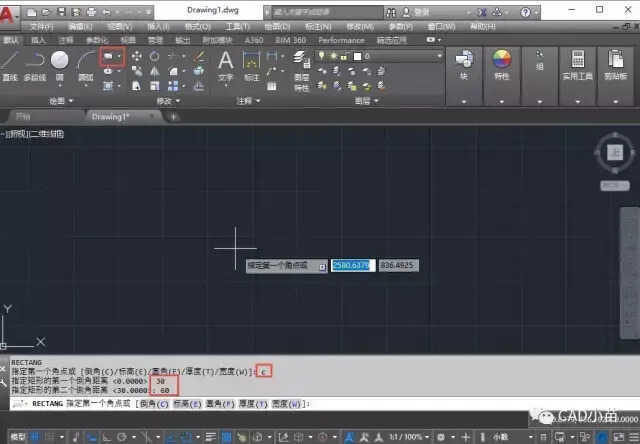The height and width of the screenshot is (444, 640).
Task: Click the ViewCube top face
Action: [x=615, y=153]
